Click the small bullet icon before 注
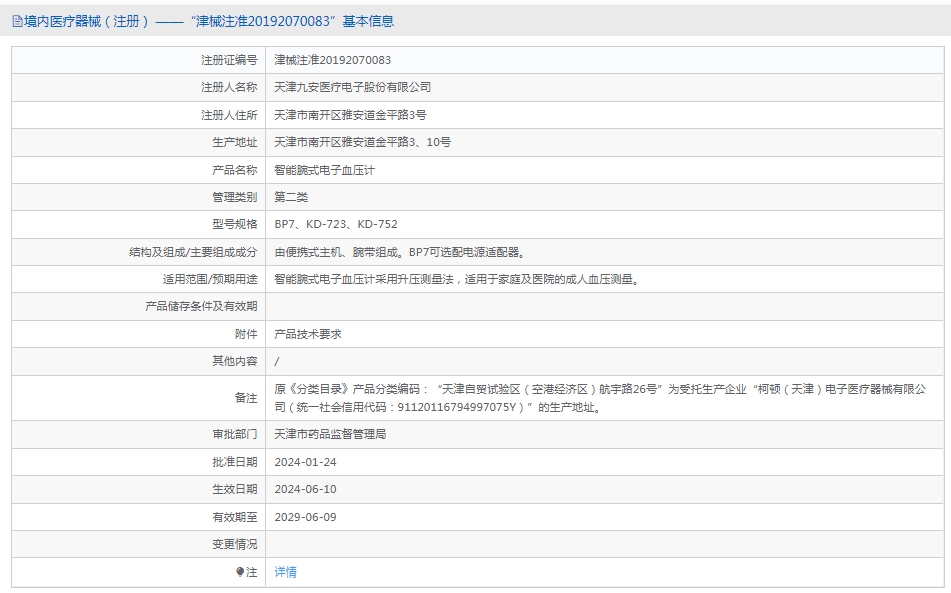This screenshot has width=951, height=593. pyautogui.click(x=240, y=572)
